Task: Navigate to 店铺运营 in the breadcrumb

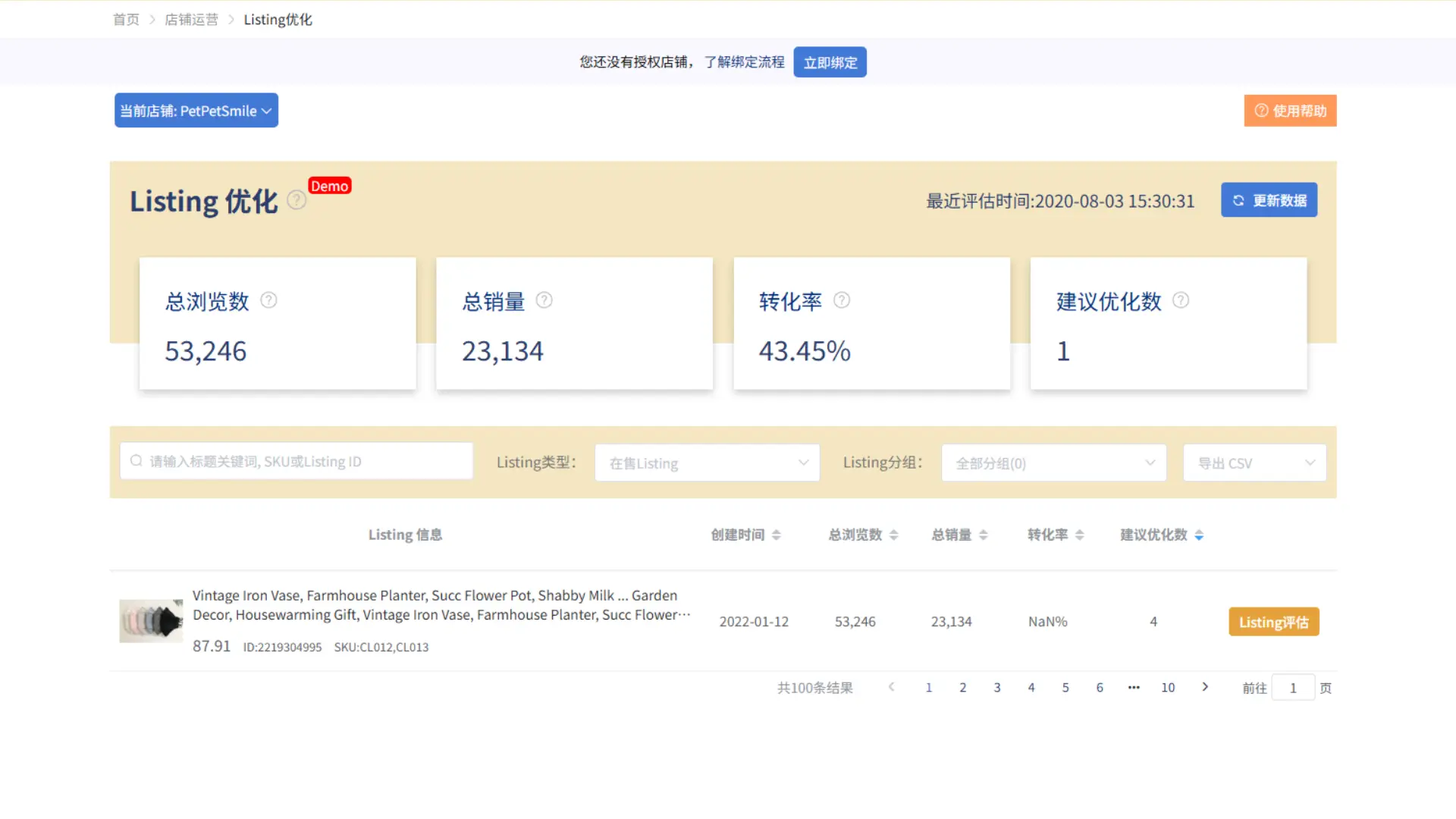Action: click(191, 19)
